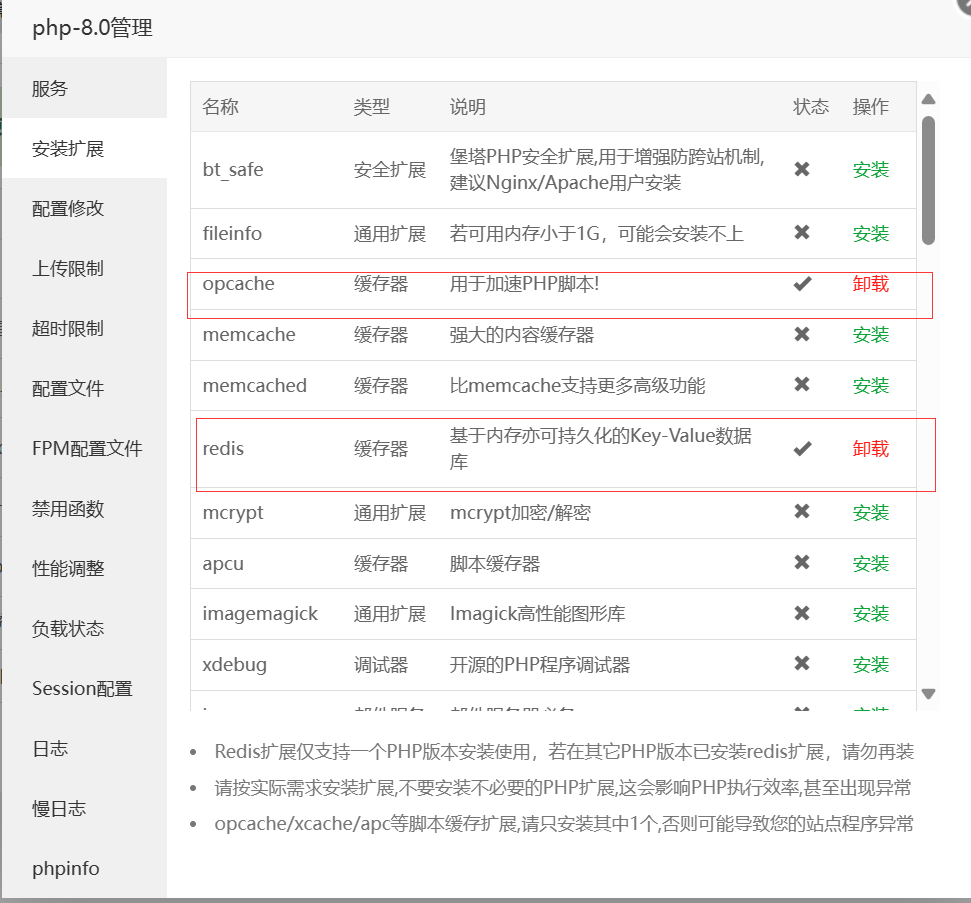Install the memcached extension
The height and width of the screenshot is (903, 971).
[870, 385]
